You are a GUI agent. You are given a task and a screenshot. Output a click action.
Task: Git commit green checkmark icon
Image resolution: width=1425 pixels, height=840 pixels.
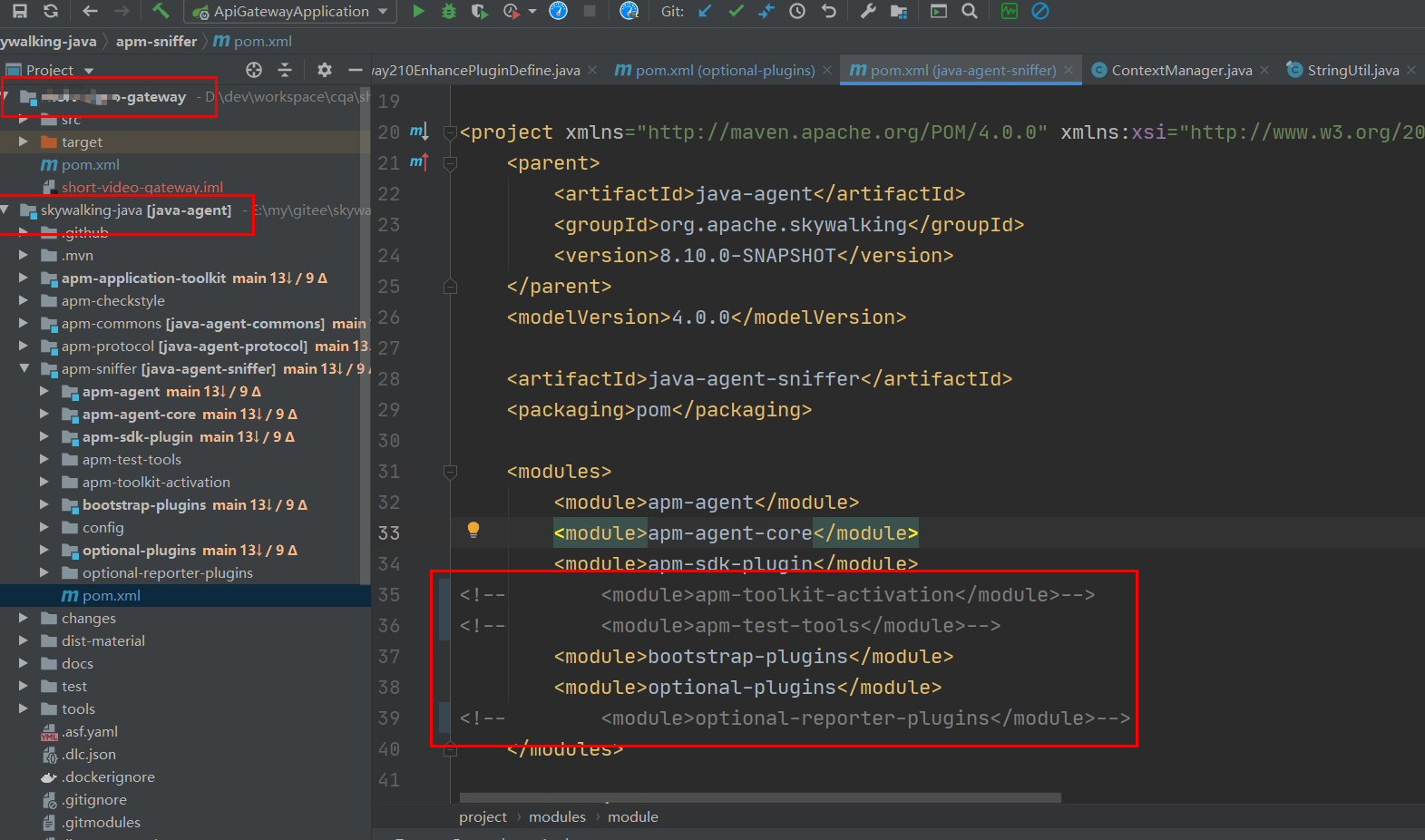pyautogui.click(x=736, y=11)
